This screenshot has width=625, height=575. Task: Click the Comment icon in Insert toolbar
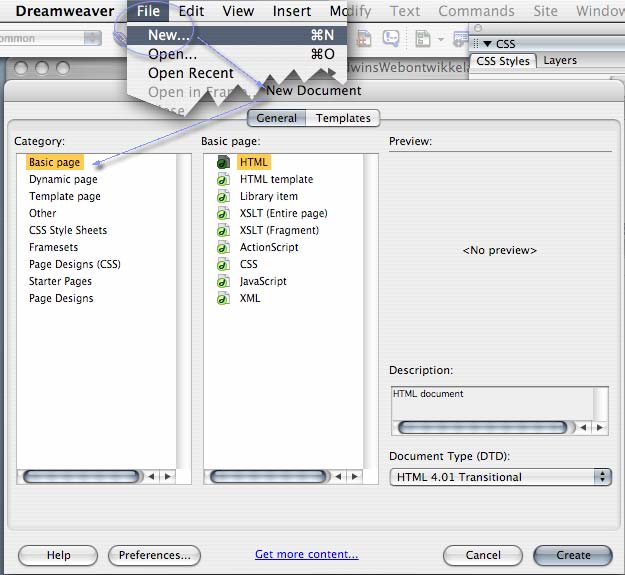390,39
